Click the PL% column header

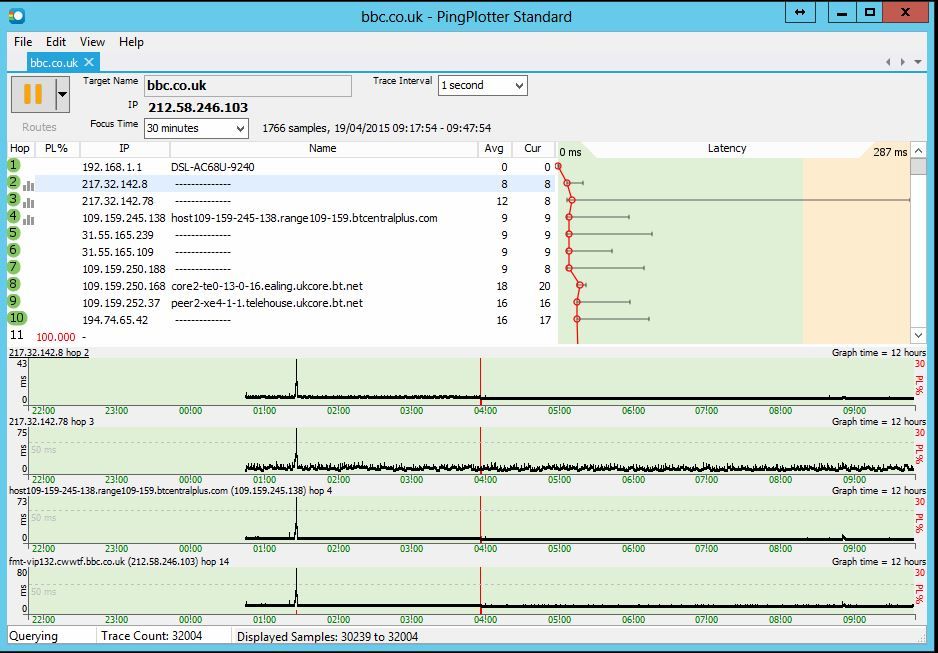click(57, 148)
